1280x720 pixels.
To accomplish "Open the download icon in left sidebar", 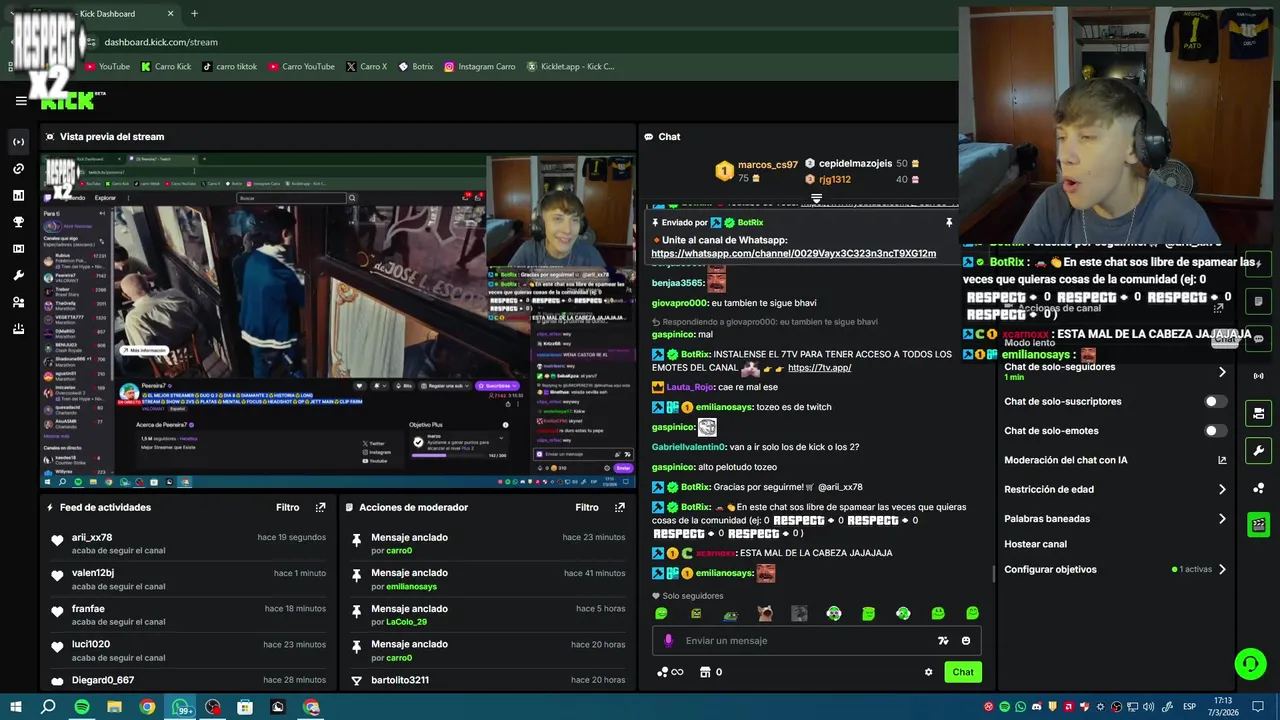I will [x=18, y=329].
